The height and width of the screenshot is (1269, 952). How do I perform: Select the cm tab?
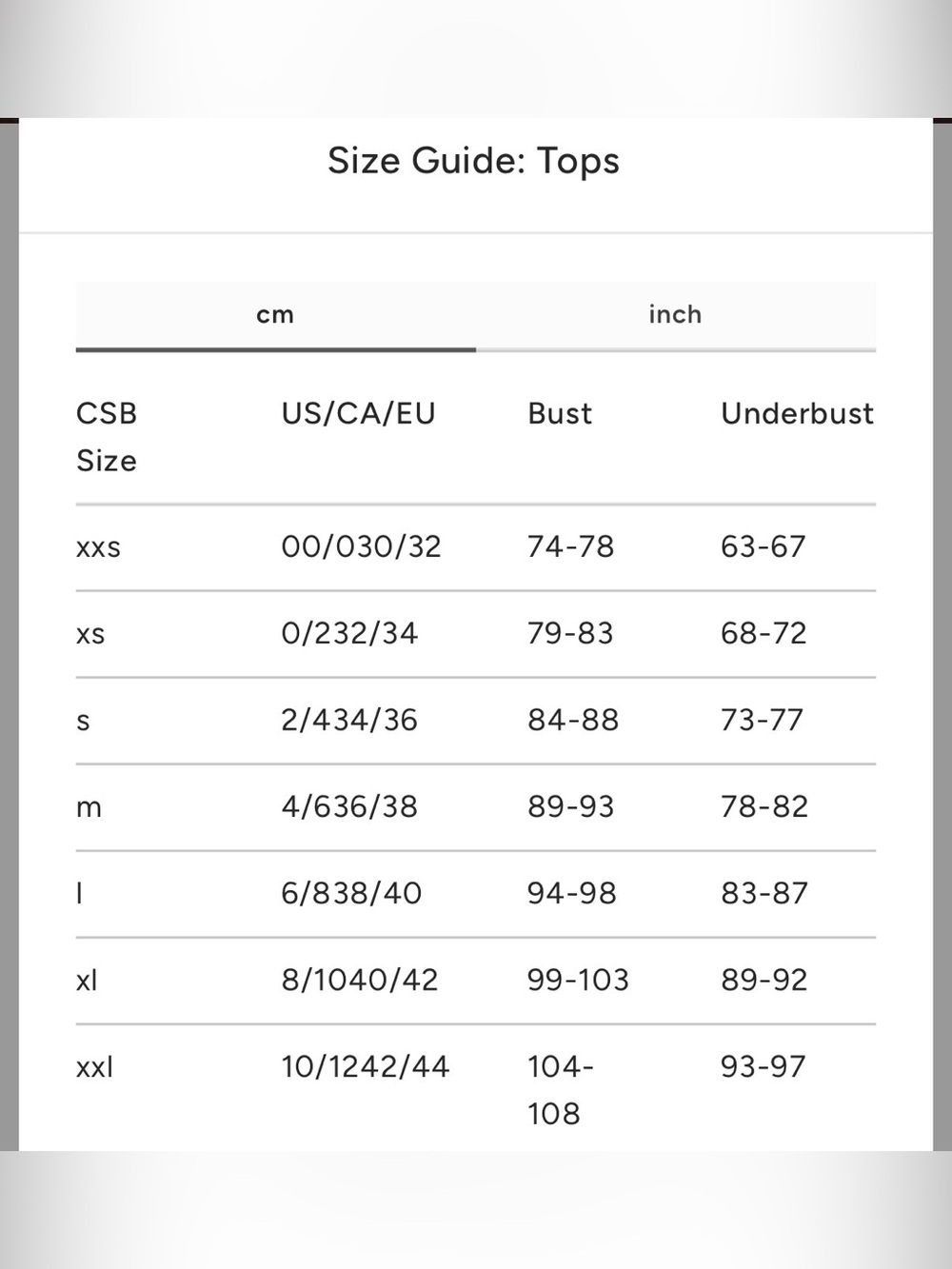(x=275, y=315)
